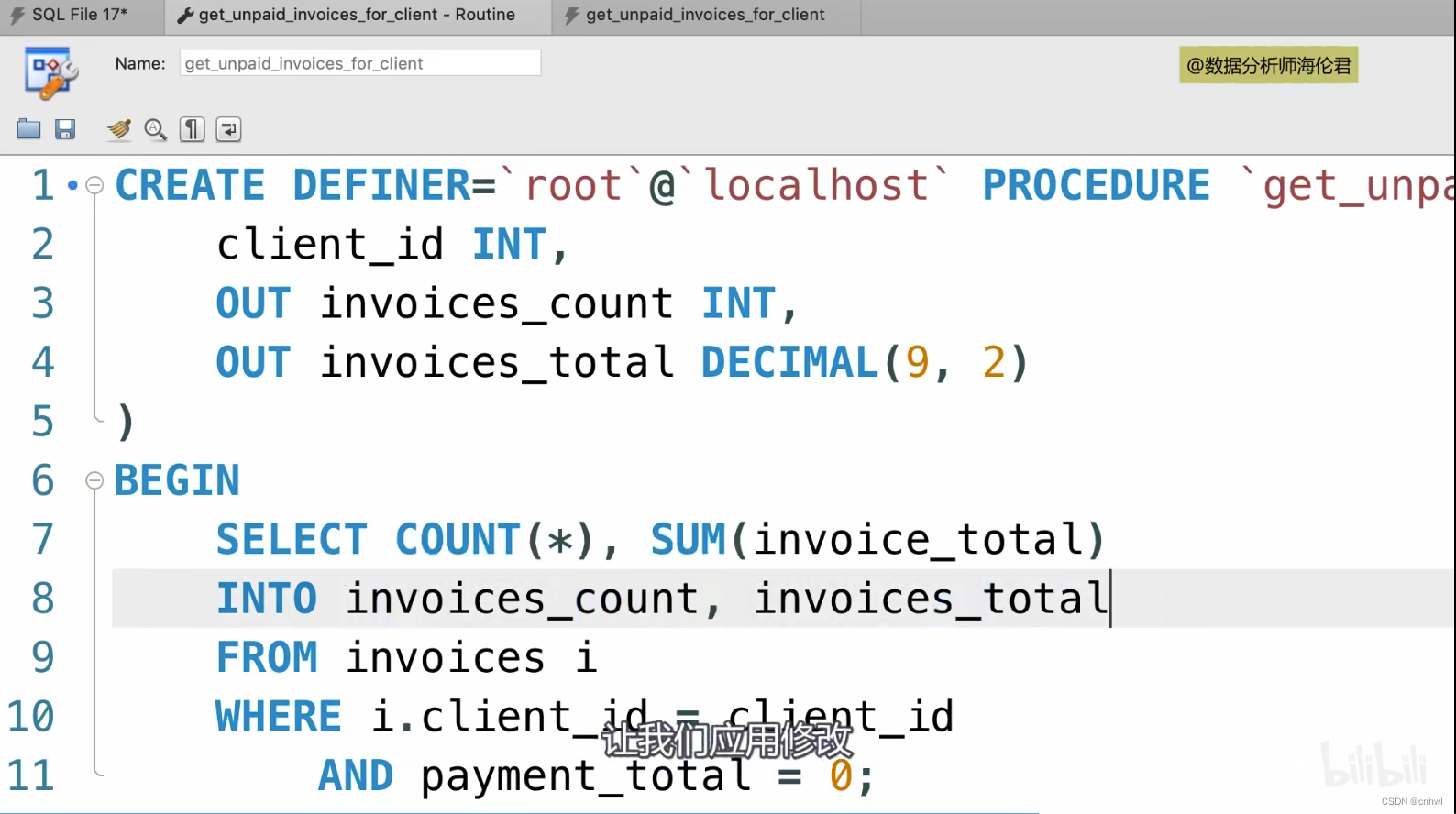Image resolution: width=1456 pixels, height=814 pixels.
Task: Click line number 5 in the gutter
Action: point(43,422)
